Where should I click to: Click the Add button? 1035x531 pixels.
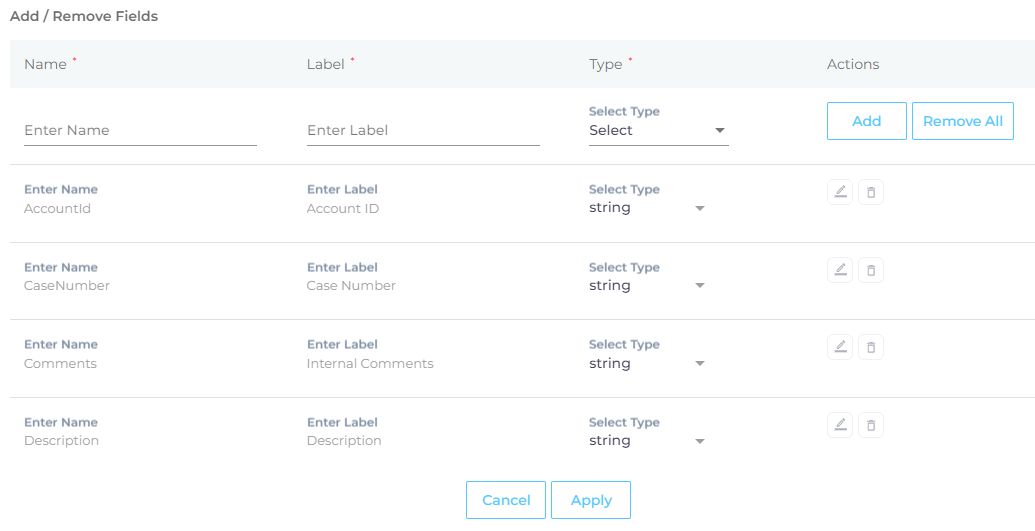click(866, 121)
